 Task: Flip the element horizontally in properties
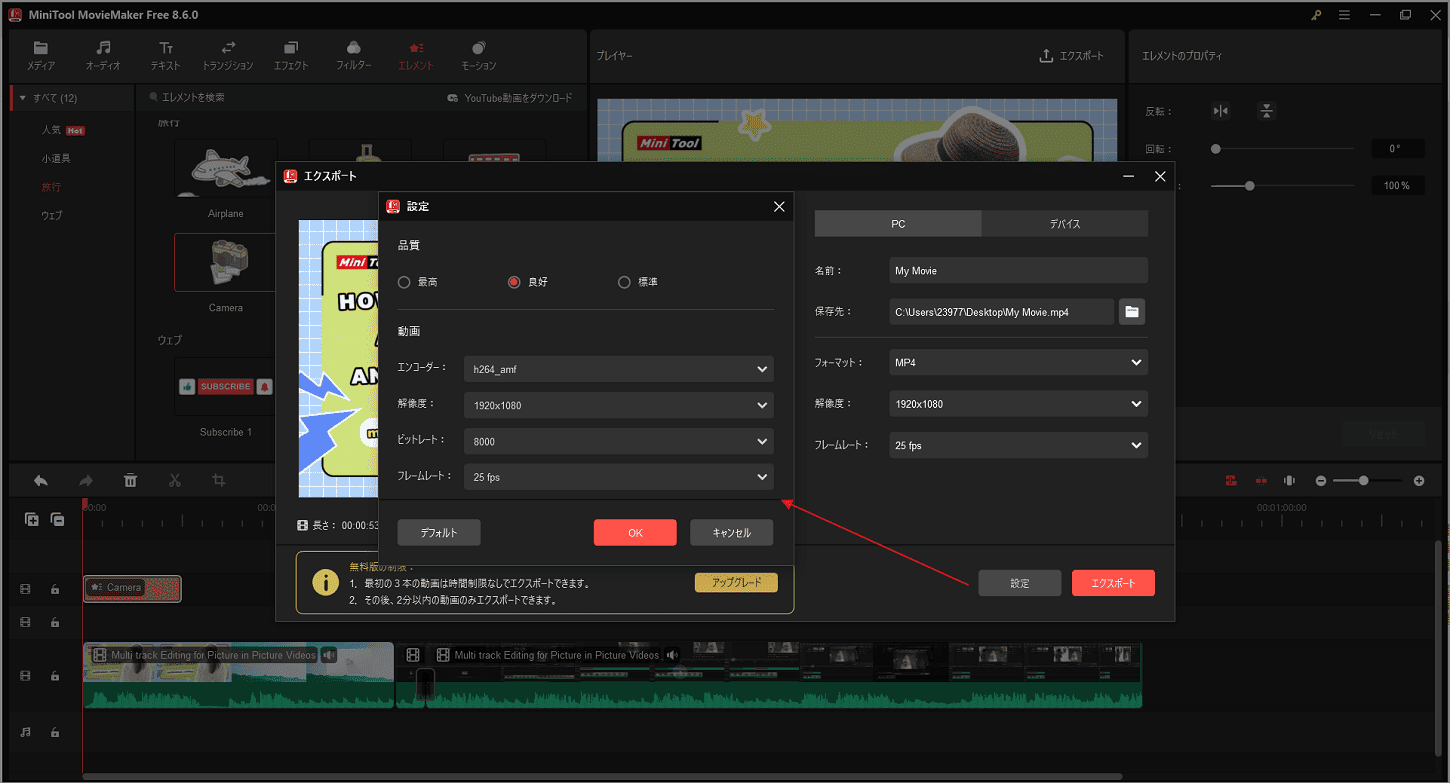click(x=1221, y=110)
